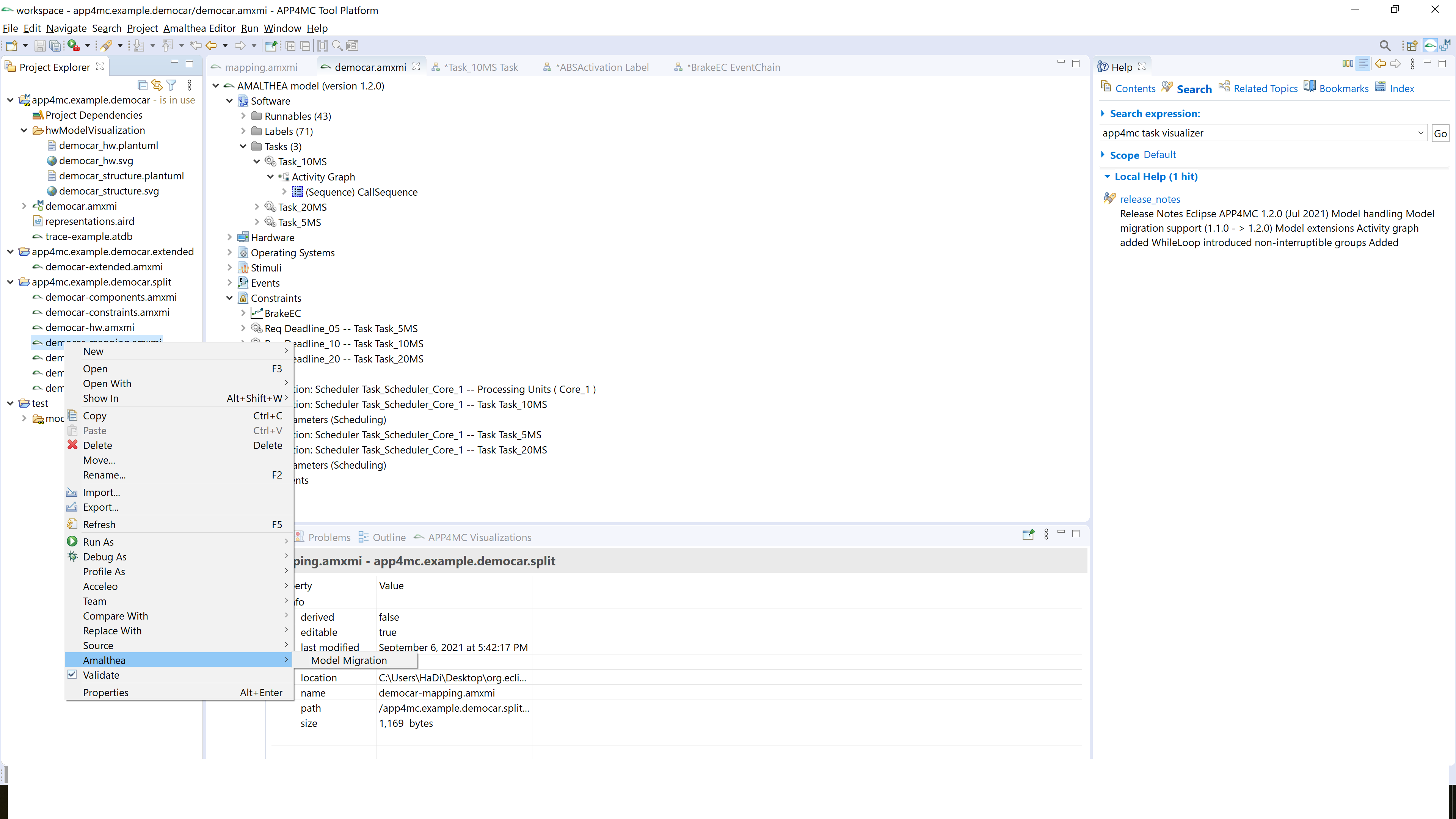1456x819 pixels.
Task: Click new-view icon in Properties panel toolbar
Action: (1028, 535)
